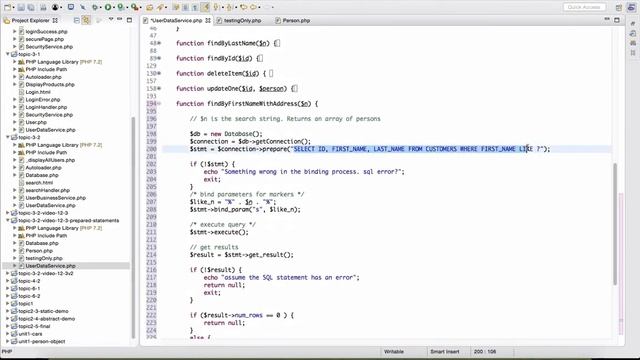Minimize the editor area
This screenshot has height=360, width=640.
[x=607, y=20]
